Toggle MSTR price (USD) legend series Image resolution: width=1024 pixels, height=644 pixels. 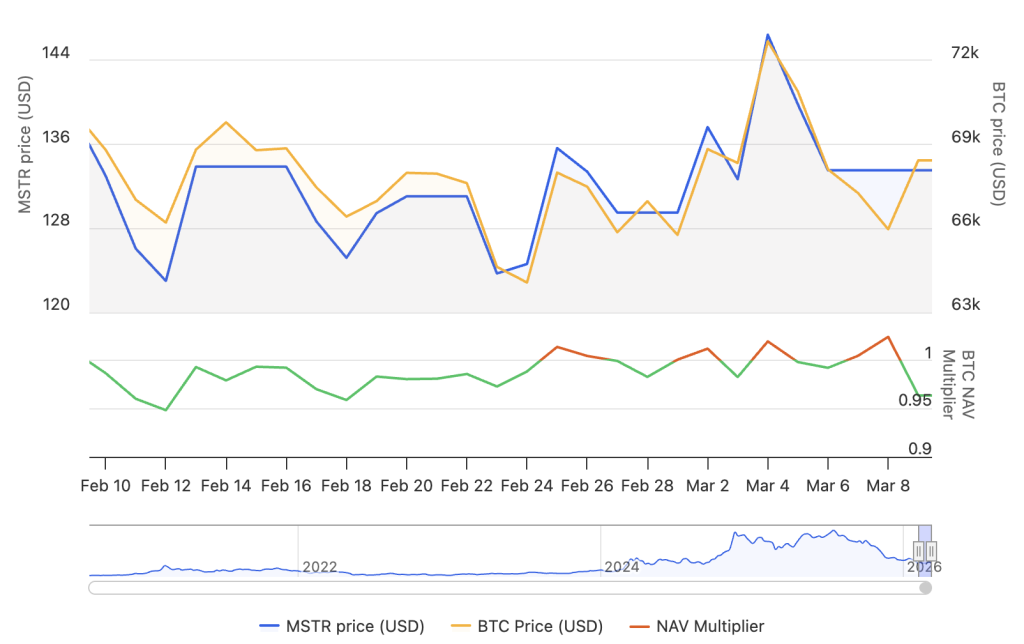[x=355, y=626]
